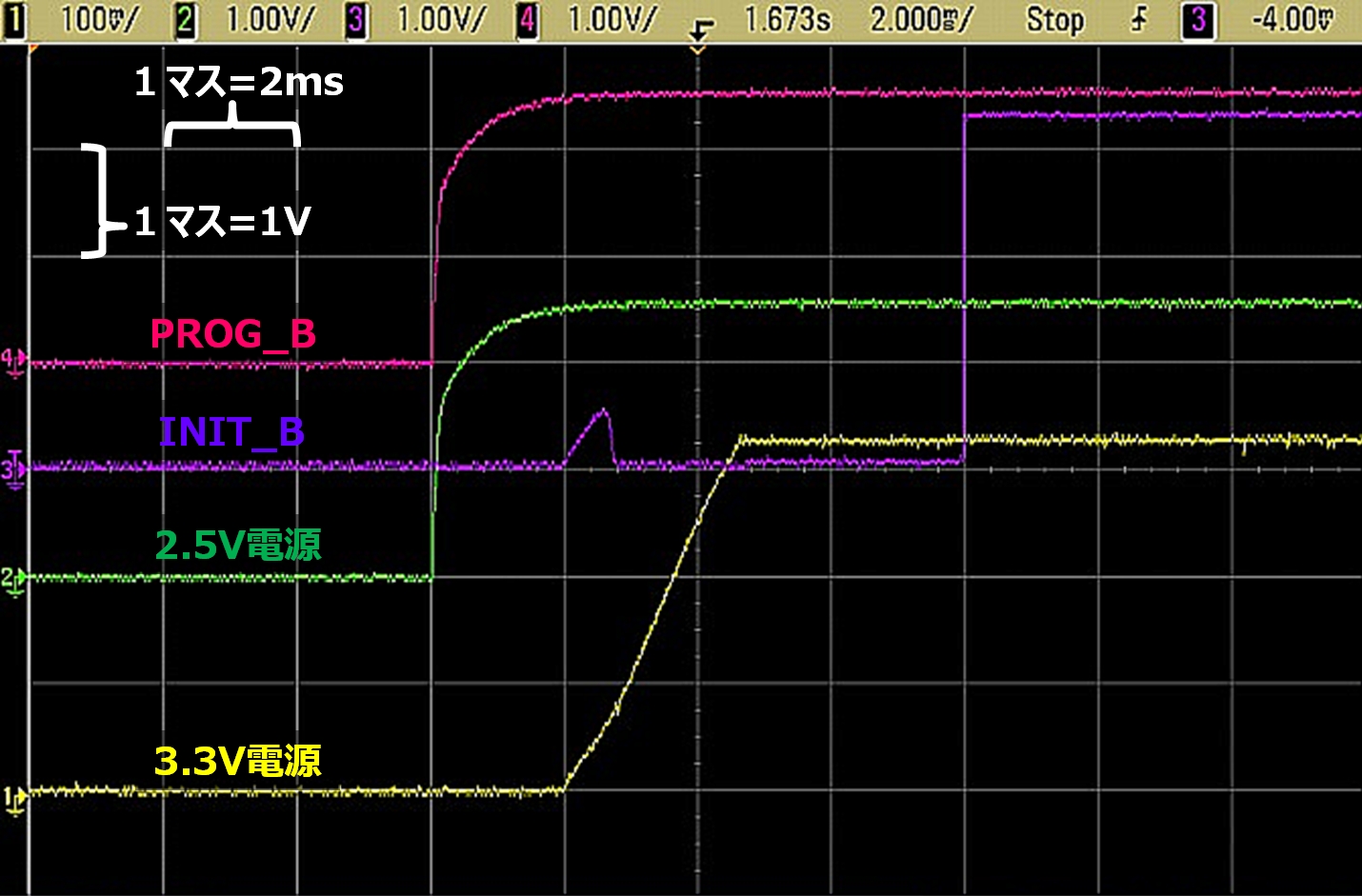Click the trigger source channel 3 box beside -4.00V
The width and height of the screenshot is (1362, 896).
(x=1199, y=20)
